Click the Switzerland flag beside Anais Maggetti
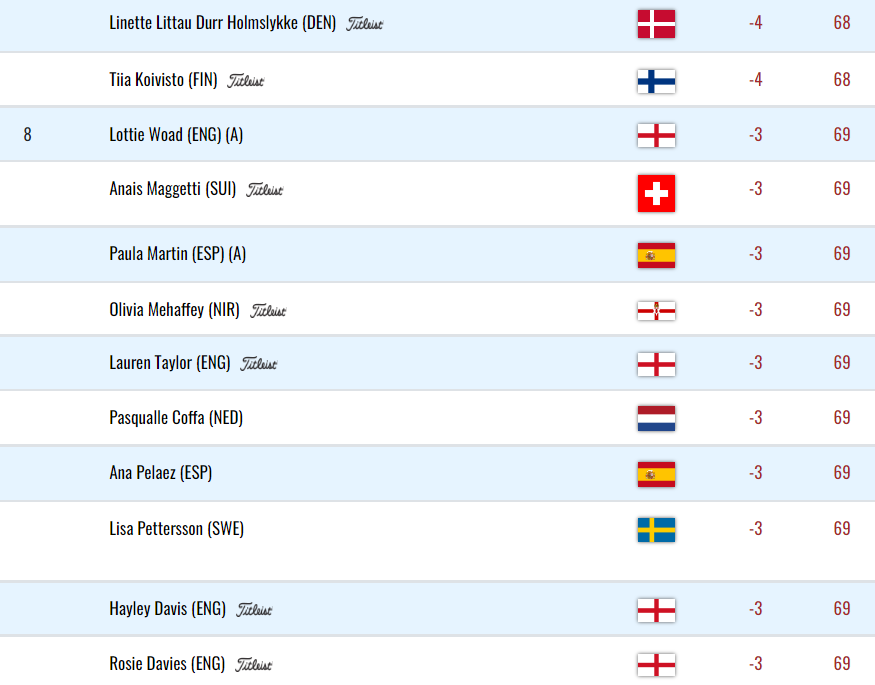The width and height of the screenshot is (875, 685). pos(656,194)
